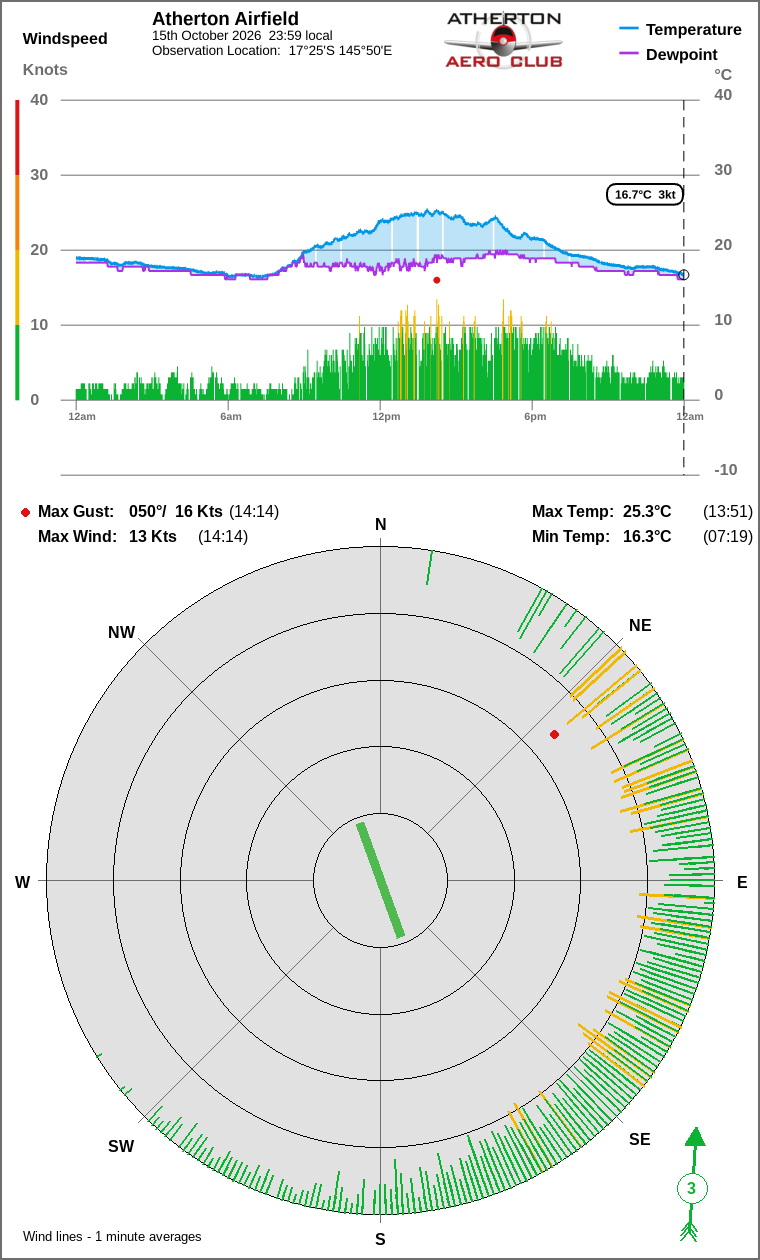Click the SE compass label
This screenshot has height=1260, width=760.
pyautogui.click(x=640, y=1140)
